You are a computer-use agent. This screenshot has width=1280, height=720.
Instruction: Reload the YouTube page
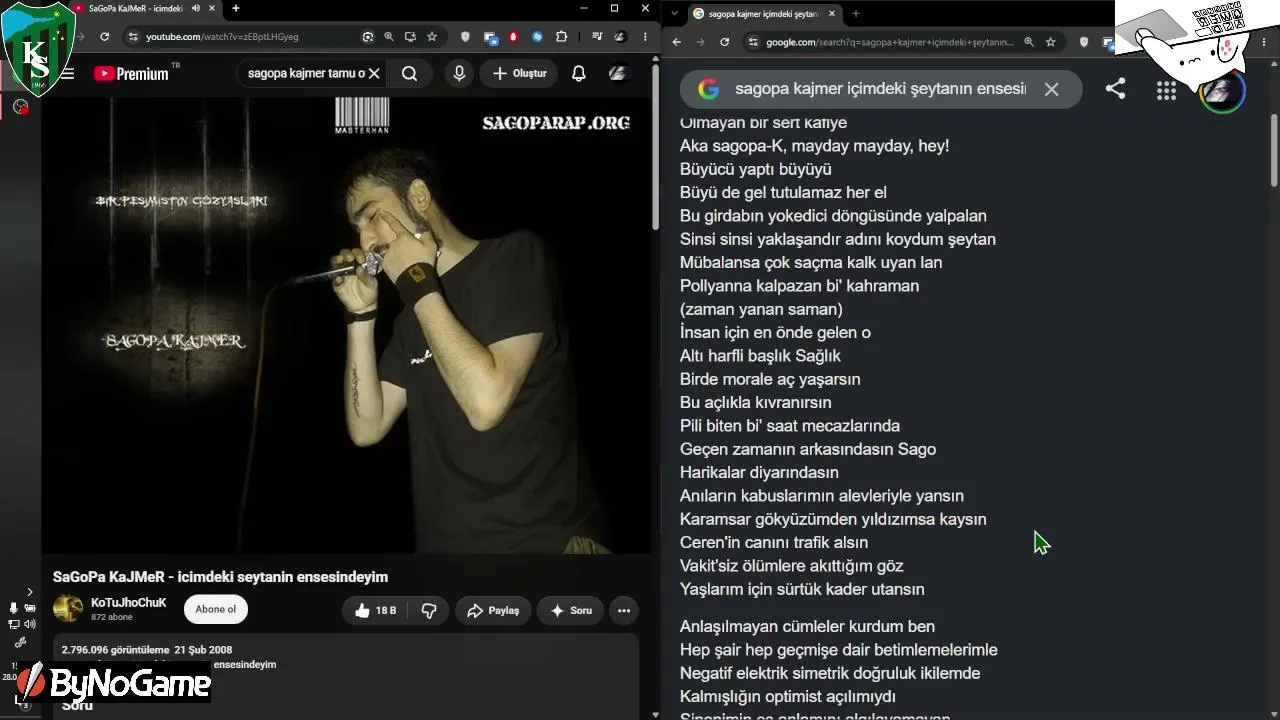click(104, 37)
